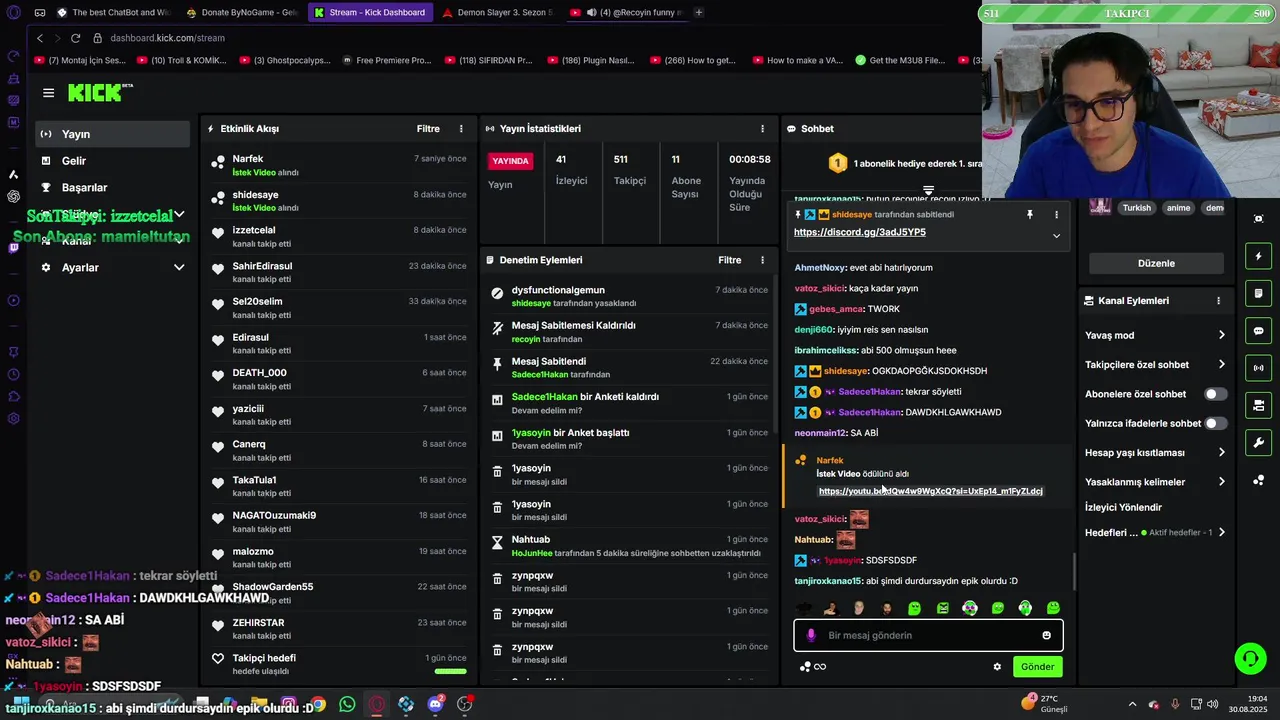Click the chat bubble sidebar icon
The image size is (1280, 720).
(1258, 331)
